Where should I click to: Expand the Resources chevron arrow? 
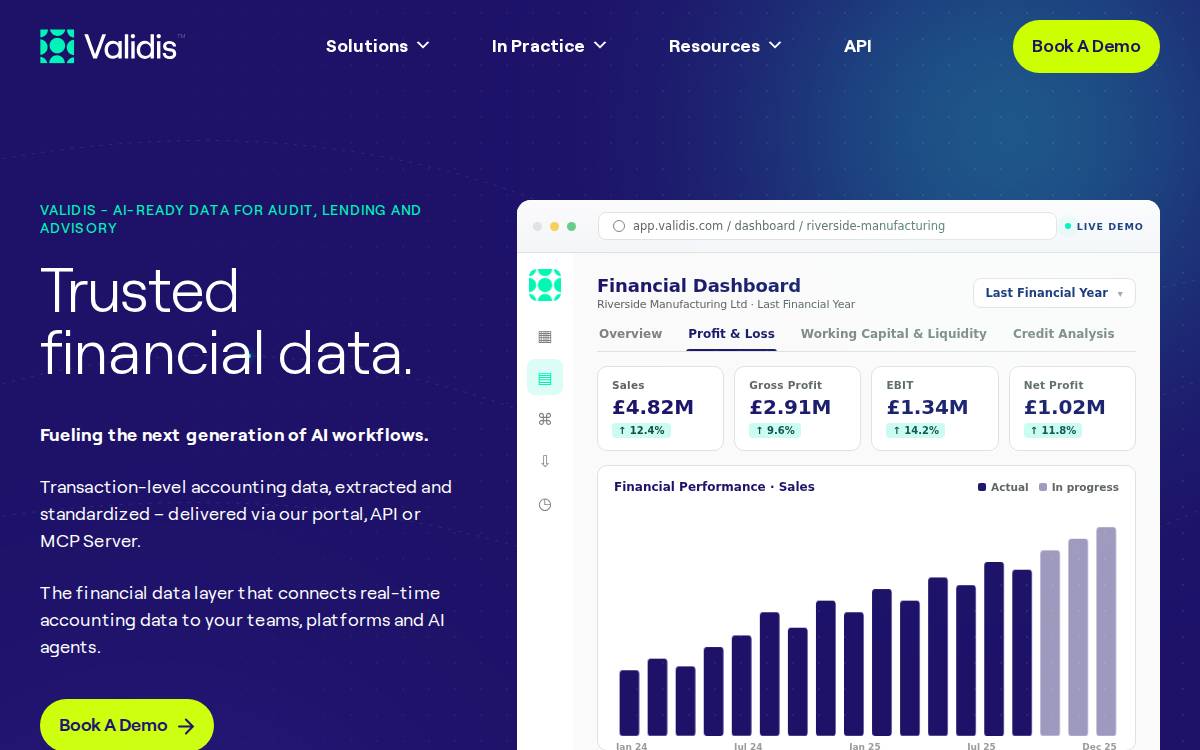pyautogui.click(x=775, y=46)
